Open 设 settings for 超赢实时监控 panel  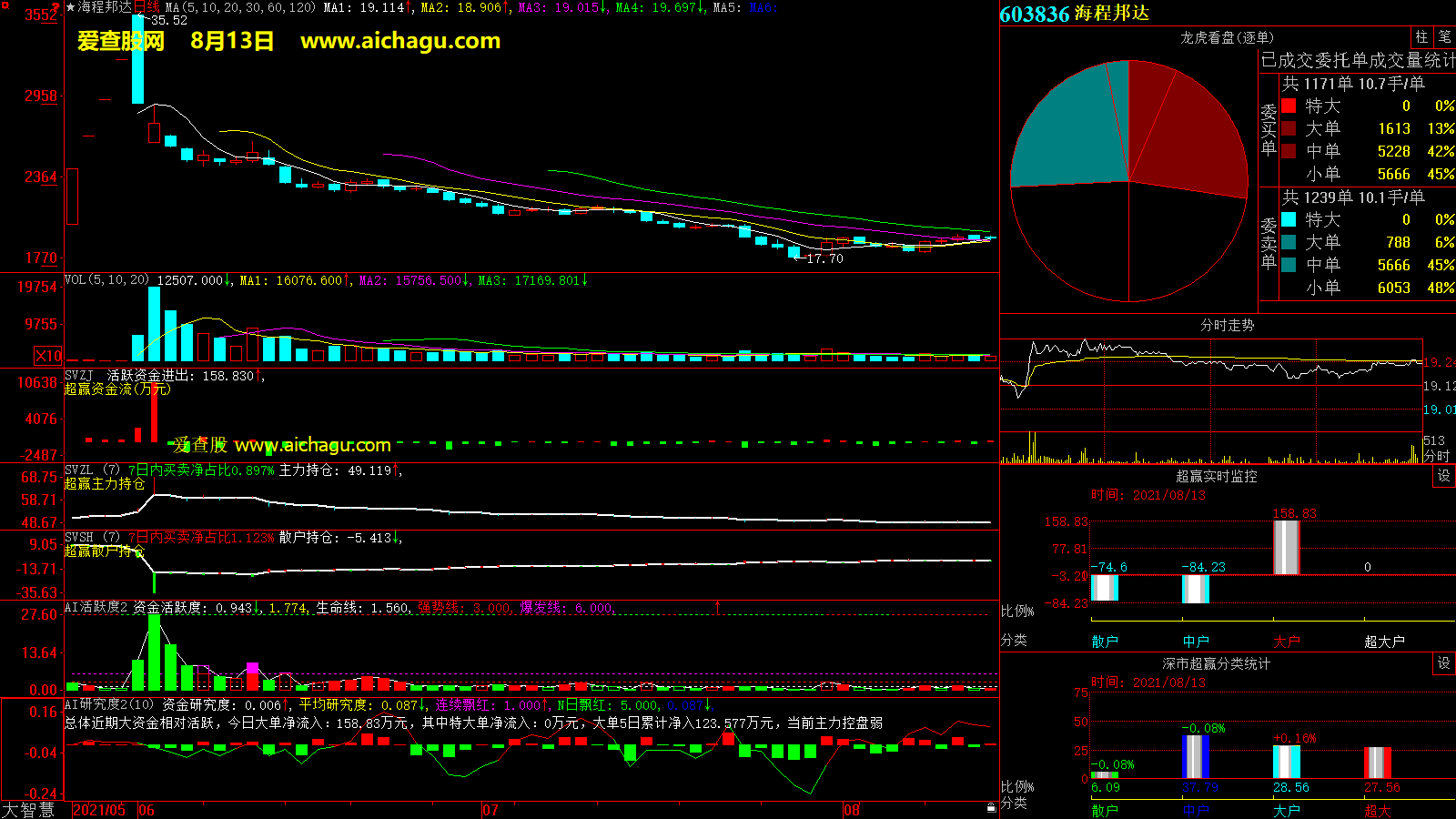coord(1444,476)
